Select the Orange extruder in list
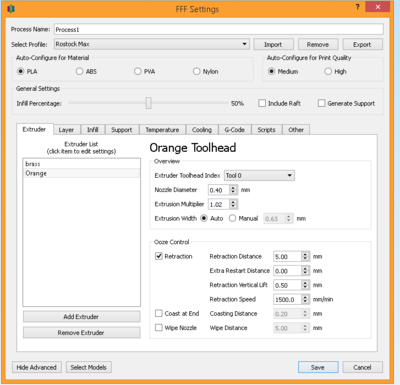This screenshot has height=385, width=400. click(x=81, y=173)
